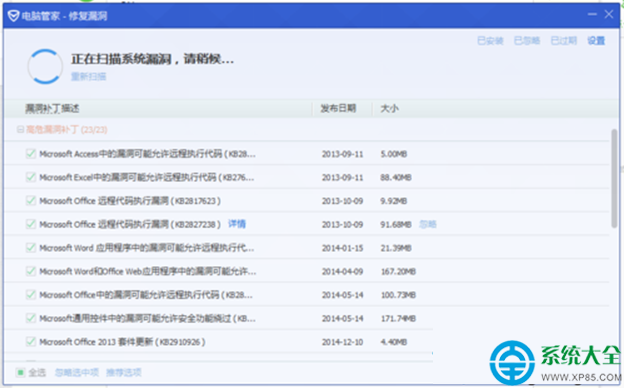The image size is (624, 388).
Task: Toggle the 全选 select all checkbox
Action: click(x=20, y=372)
